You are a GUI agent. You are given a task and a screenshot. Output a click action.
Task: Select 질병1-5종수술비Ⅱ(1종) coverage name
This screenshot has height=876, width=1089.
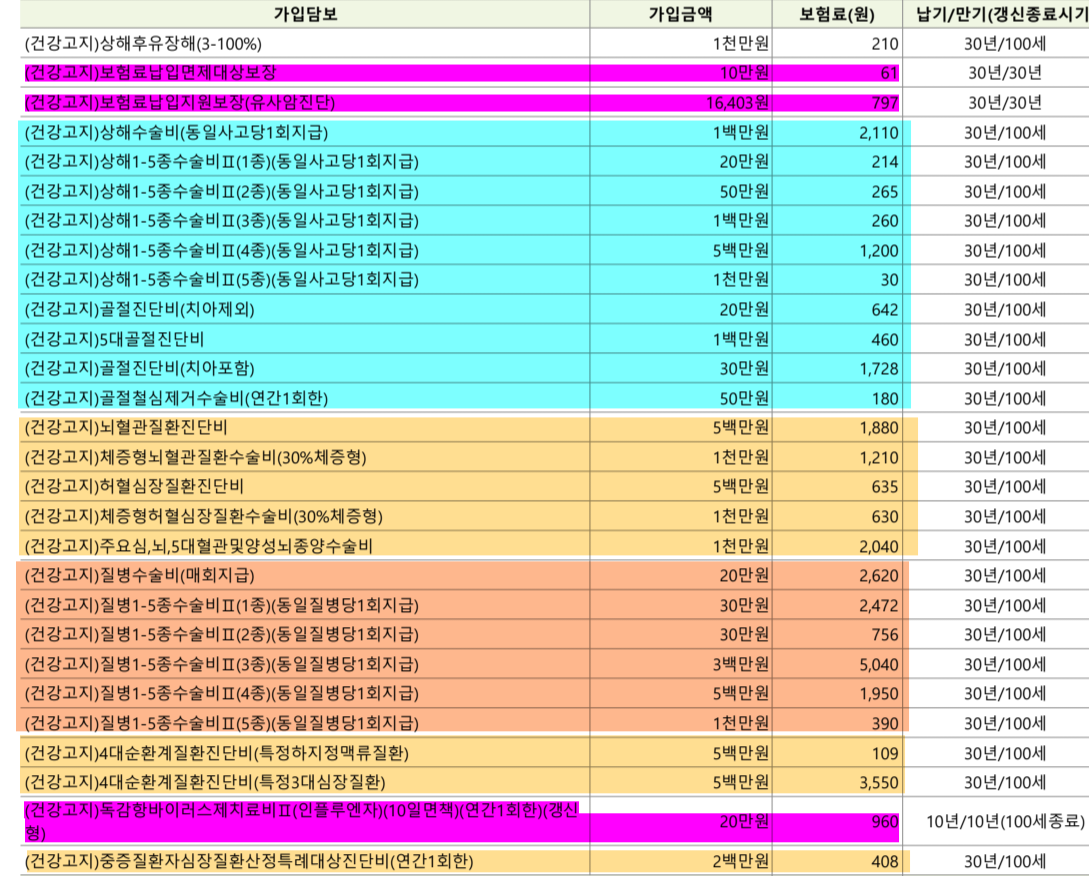tap(222, 605)
